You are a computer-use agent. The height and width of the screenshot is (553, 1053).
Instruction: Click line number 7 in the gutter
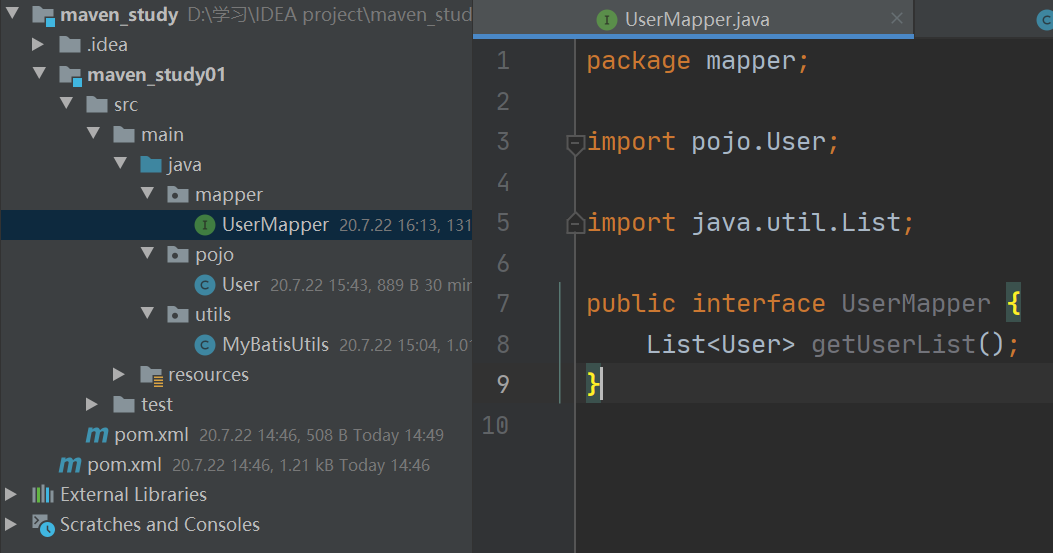tap(502, 304)
